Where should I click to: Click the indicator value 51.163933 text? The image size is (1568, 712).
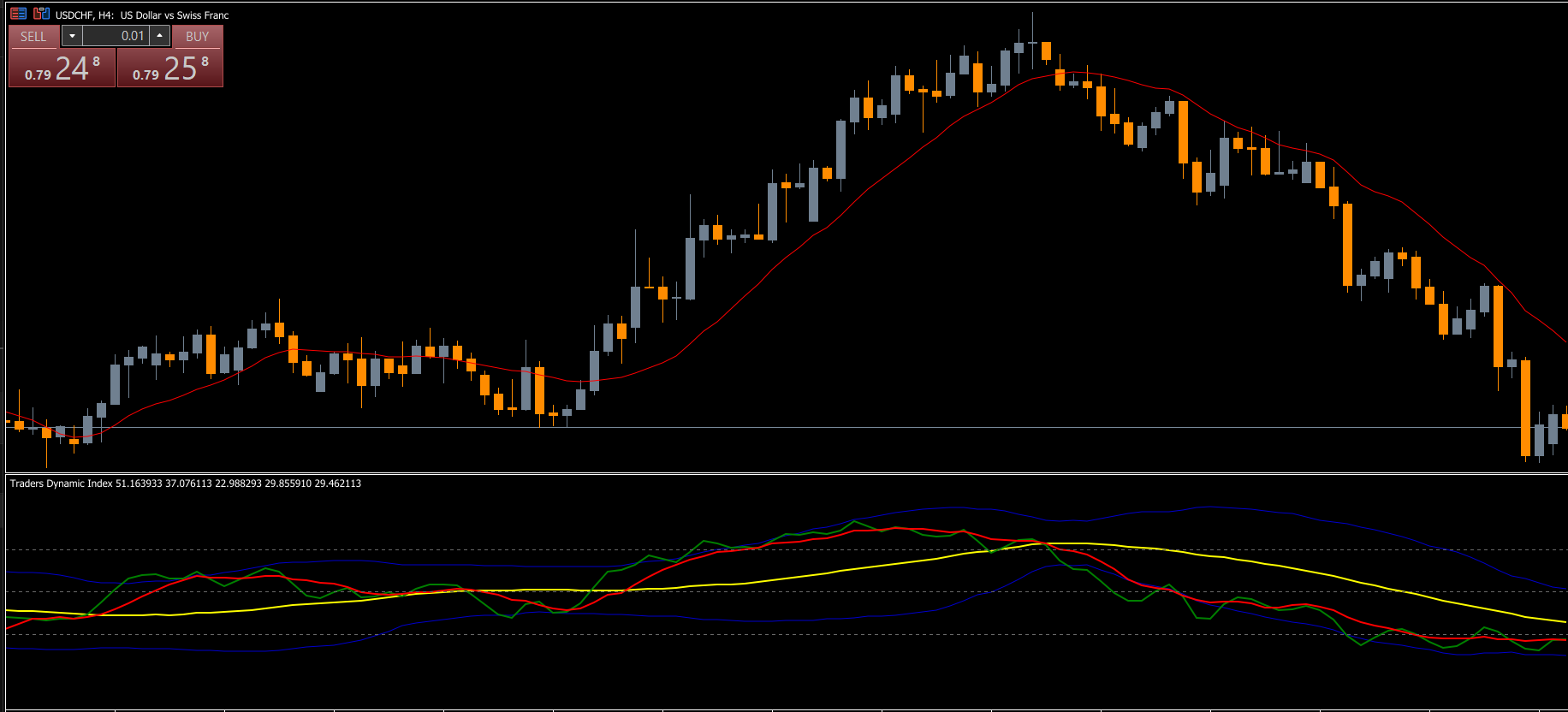[139, 484]
